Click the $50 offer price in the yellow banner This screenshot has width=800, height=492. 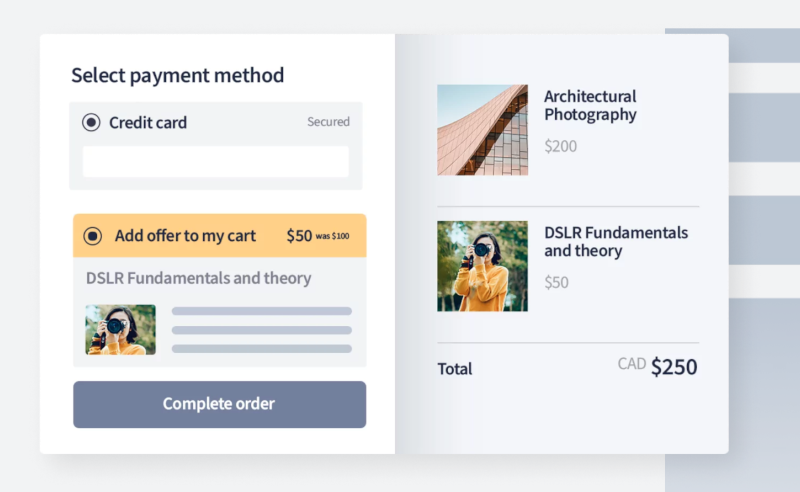pos(299,236)
